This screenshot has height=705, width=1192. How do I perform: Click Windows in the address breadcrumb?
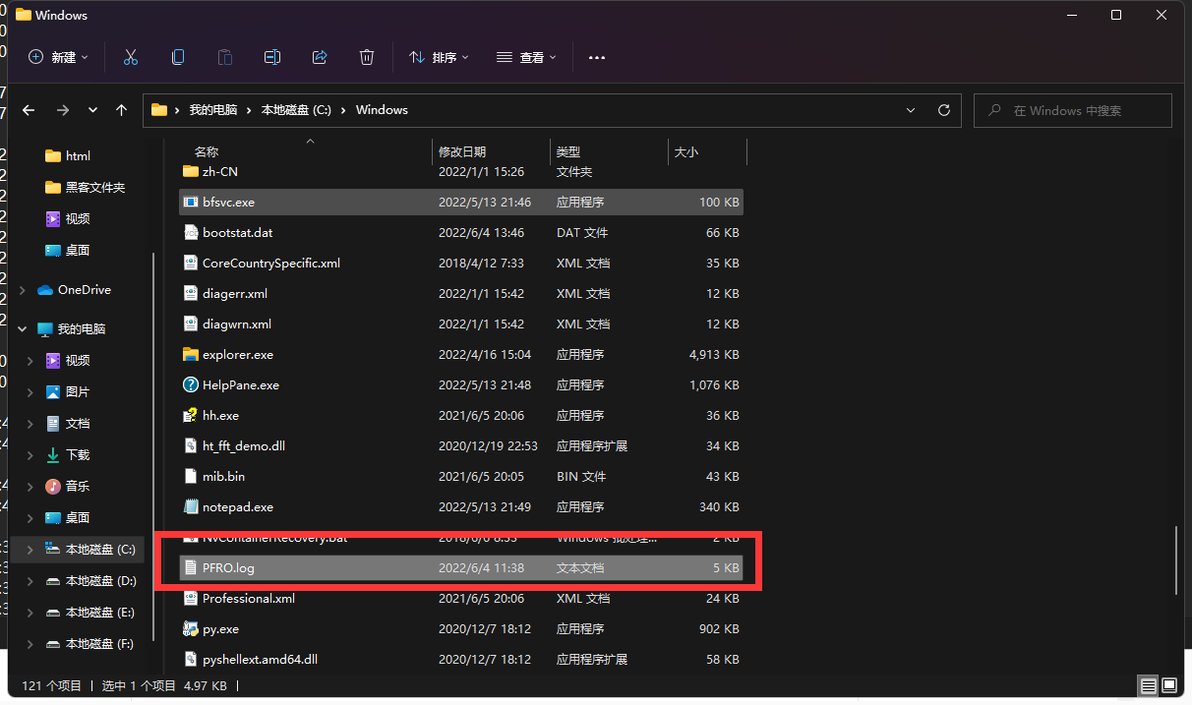click(x=382, y=110)
